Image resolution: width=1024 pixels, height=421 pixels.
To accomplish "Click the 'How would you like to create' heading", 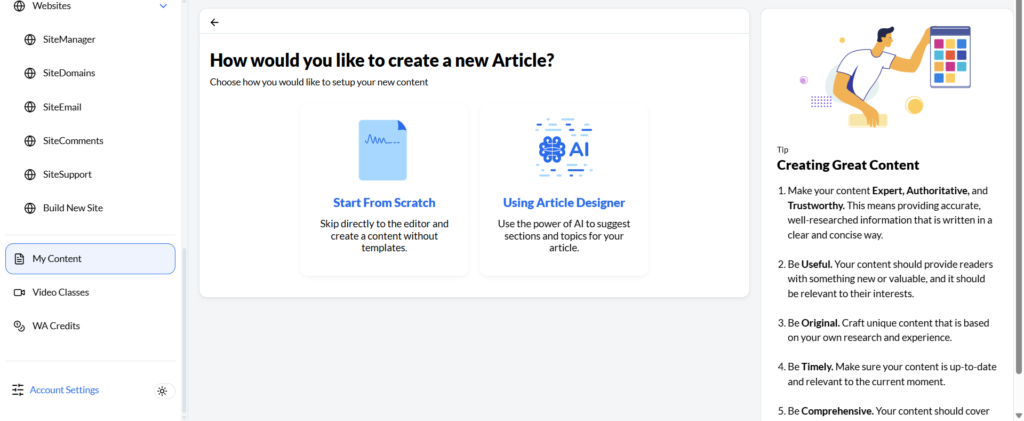I will 382,61.
